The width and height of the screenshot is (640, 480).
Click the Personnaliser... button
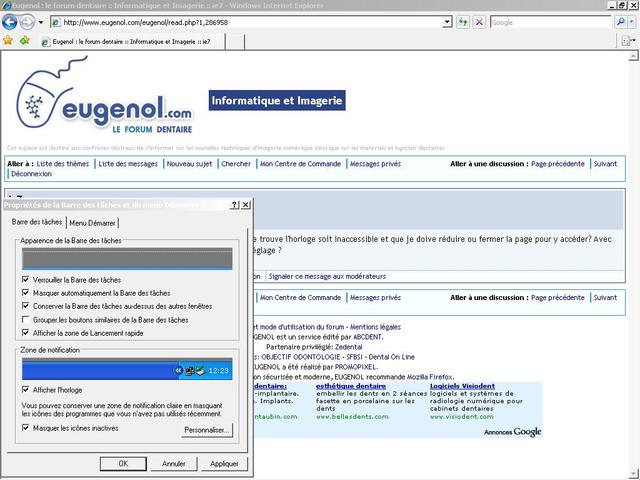(207, 430)
